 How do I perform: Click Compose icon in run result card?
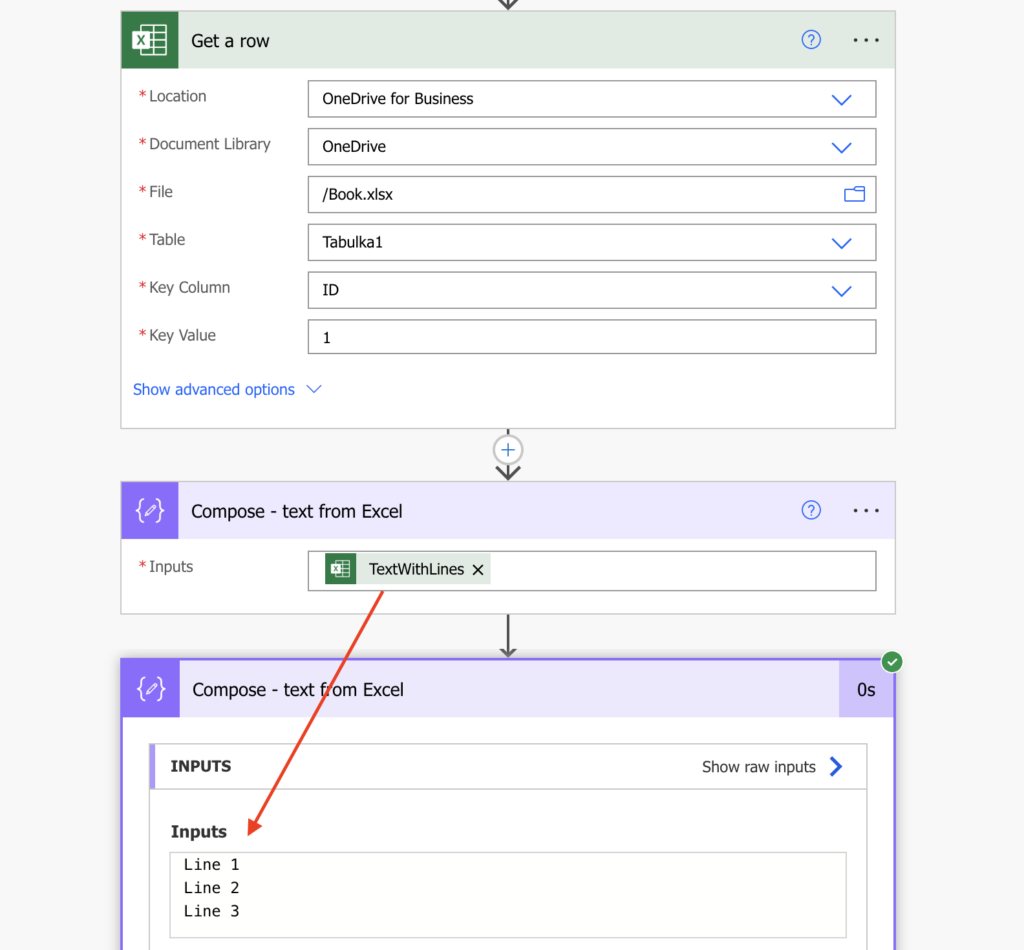click(151, 689)
